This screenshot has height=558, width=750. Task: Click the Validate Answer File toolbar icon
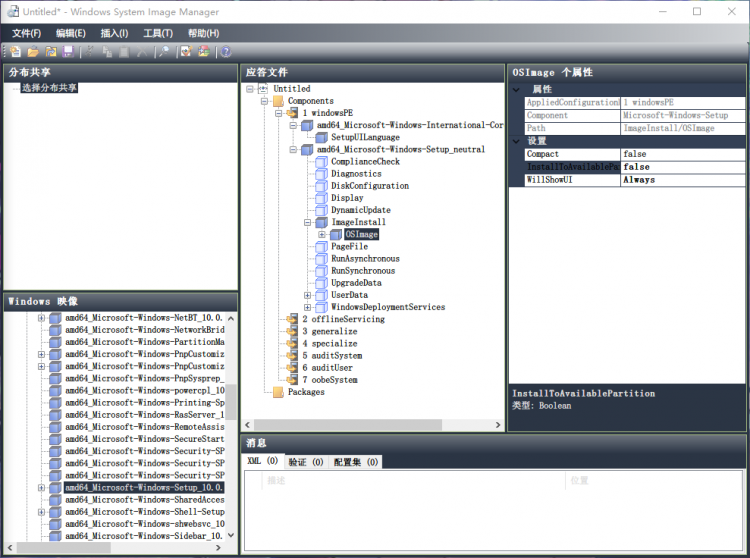pos(186,52)
